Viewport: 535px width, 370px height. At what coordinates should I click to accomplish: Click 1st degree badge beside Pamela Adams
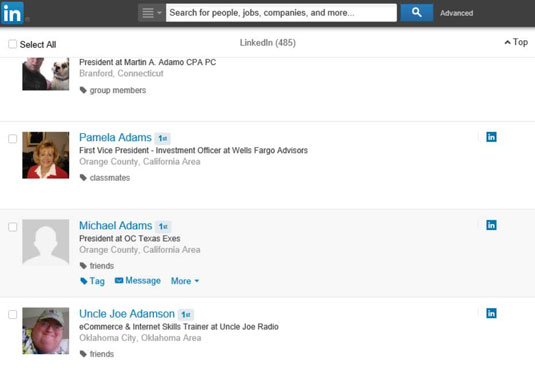pos(162,138)
